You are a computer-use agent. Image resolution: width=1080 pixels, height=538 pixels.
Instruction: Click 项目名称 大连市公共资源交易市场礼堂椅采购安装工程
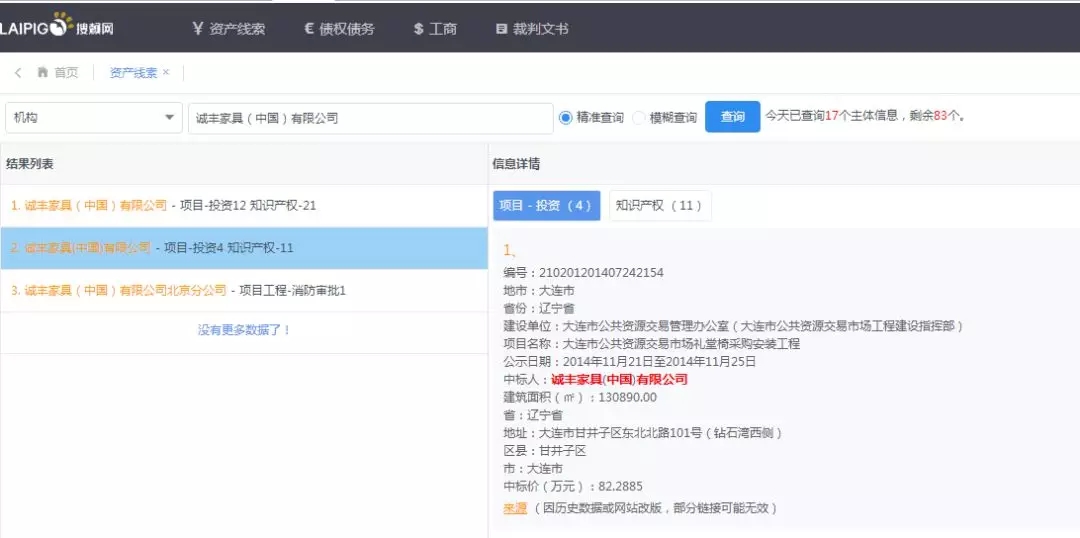click(652, 344)
